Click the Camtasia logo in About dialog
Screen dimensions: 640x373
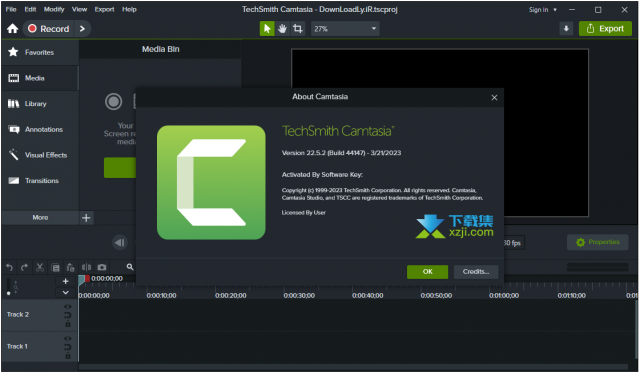point(211,182)
